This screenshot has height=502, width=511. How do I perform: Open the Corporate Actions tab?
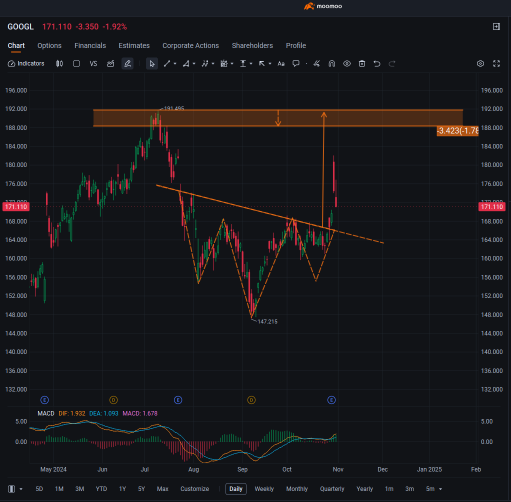[191, 46]
